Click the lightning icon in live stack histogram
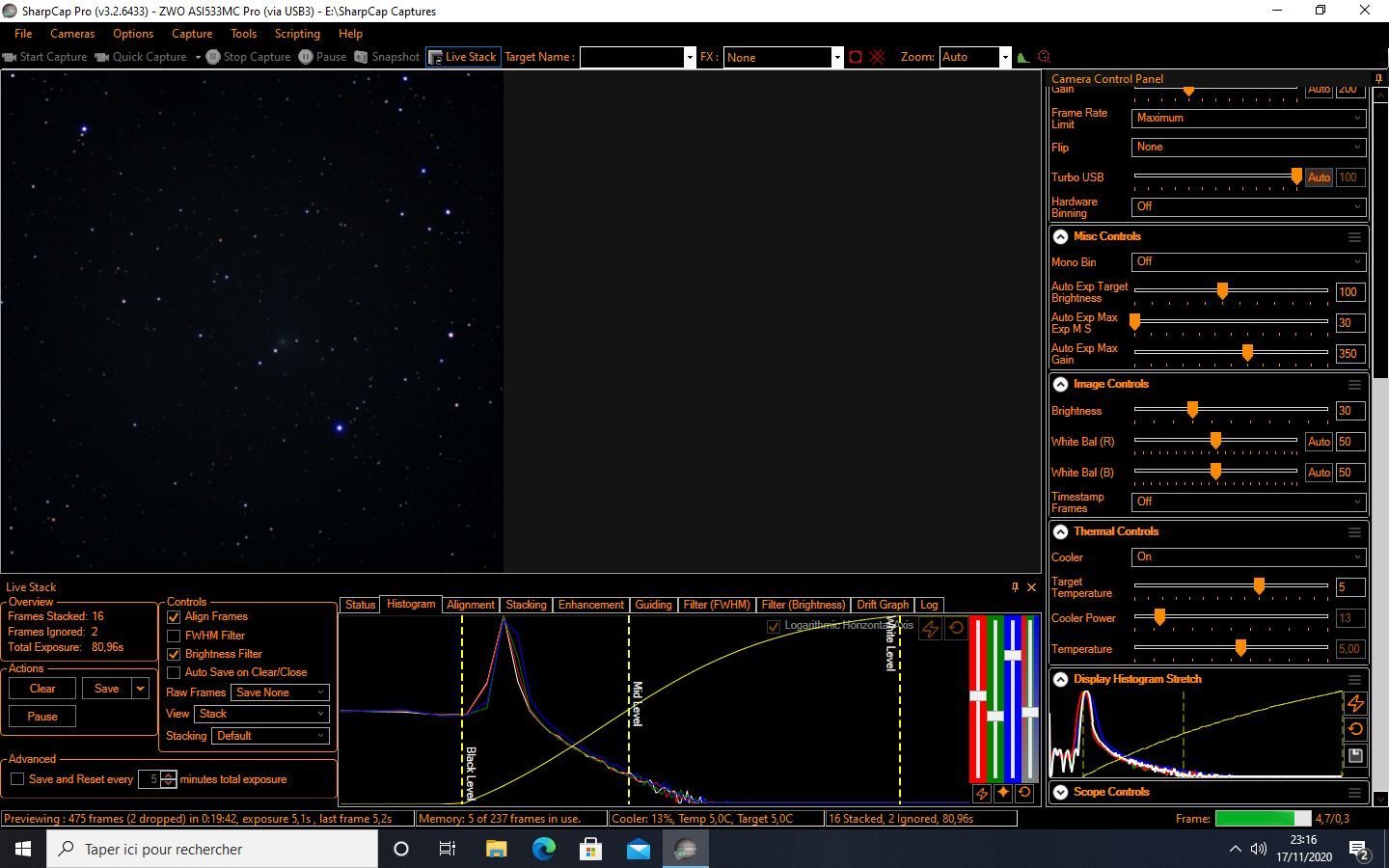Image resolution: width=1389 pixels, height=868 pixels. tap(930, 628)
